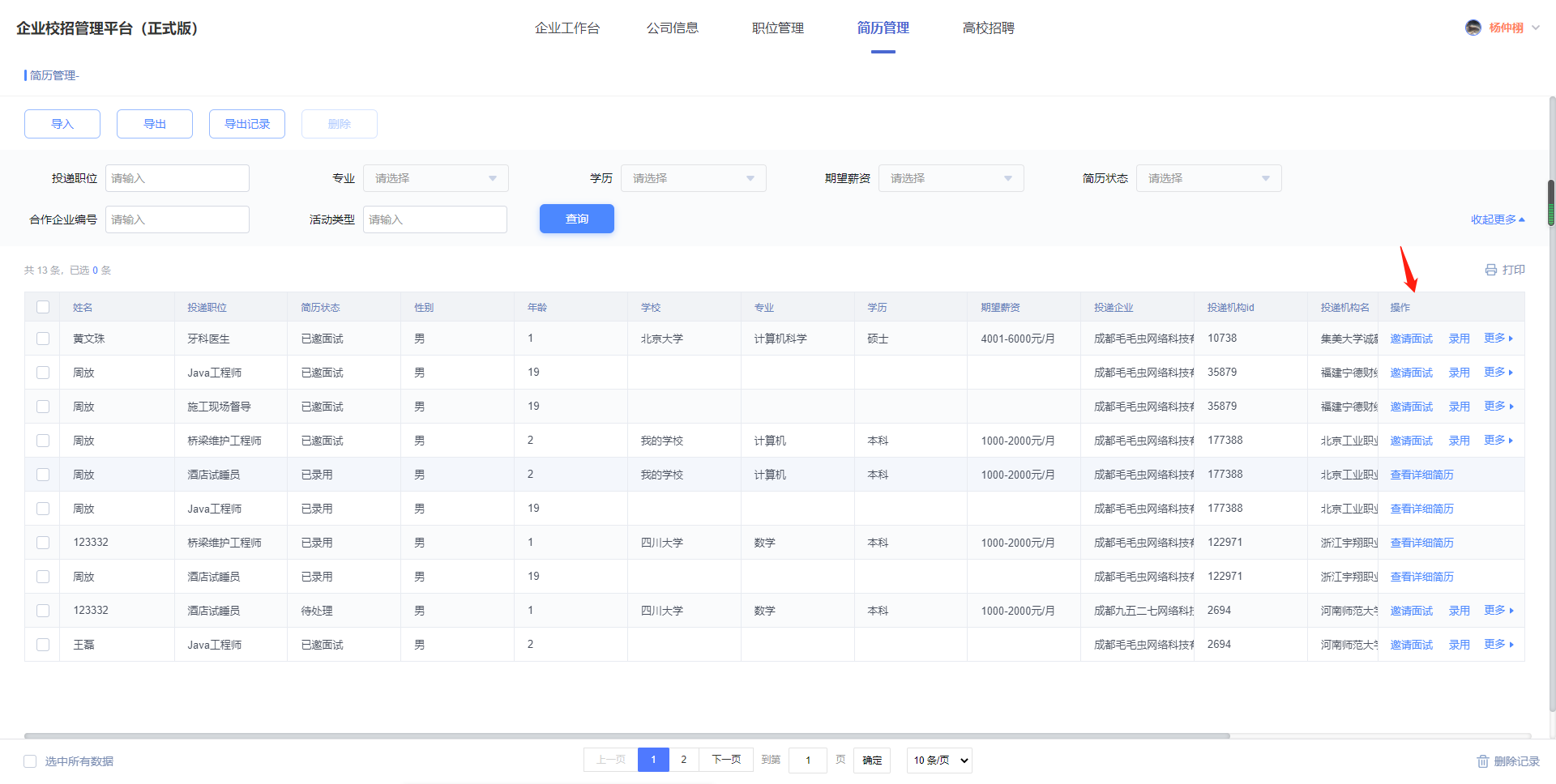Toggle the select-all checkbox in table header
This screenshot has width=1556, height=784.
pos(43,307)
